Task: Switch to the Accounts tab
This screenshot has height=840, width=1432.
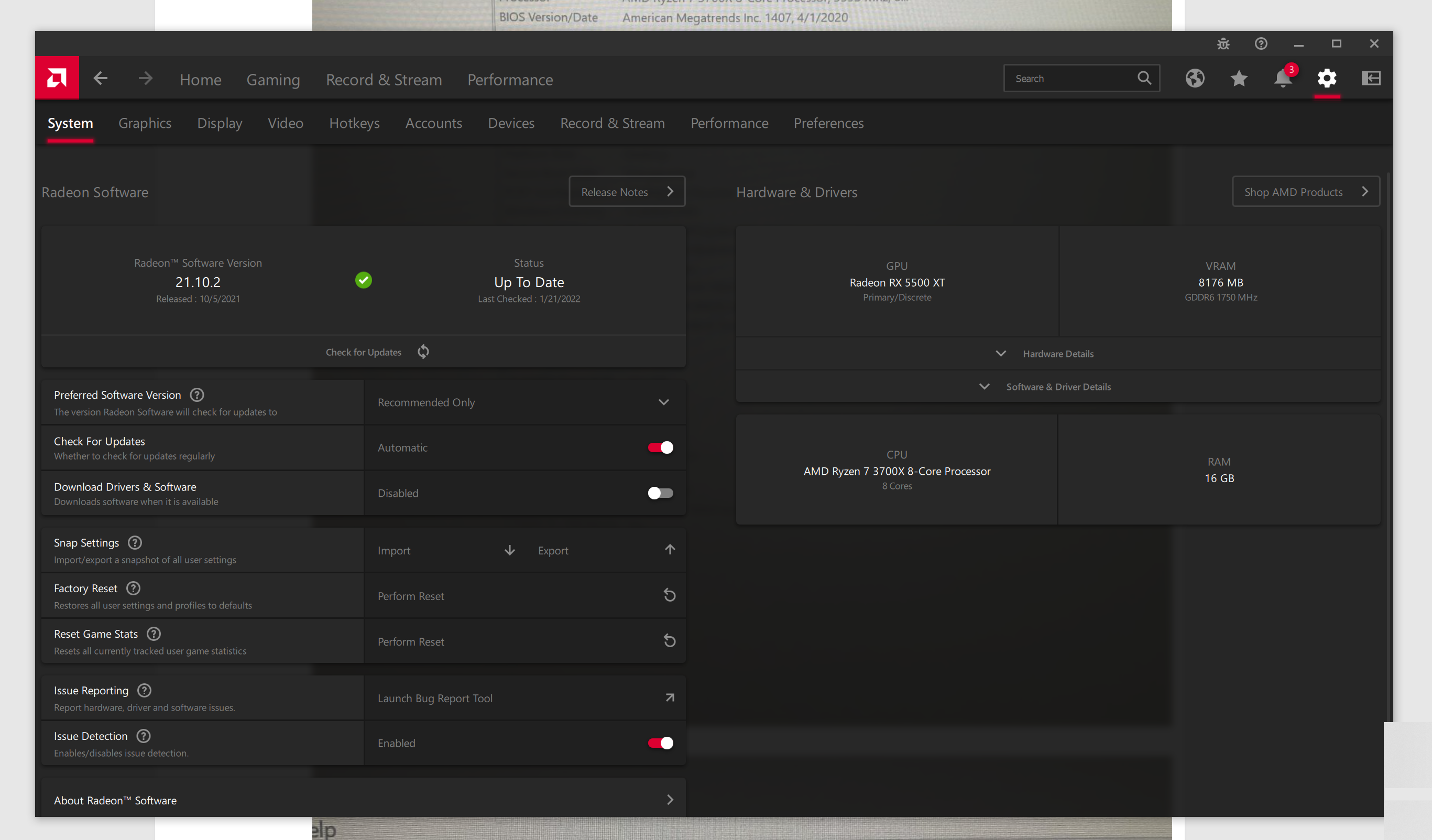Action: pos(433,123)
